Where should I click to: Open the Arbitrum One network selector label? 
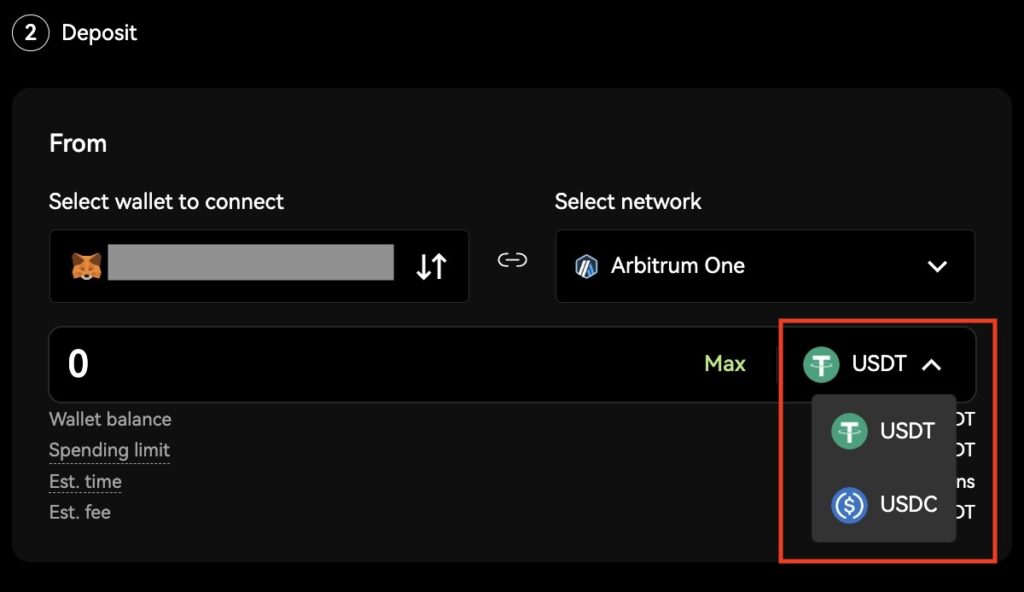(677, 266)
